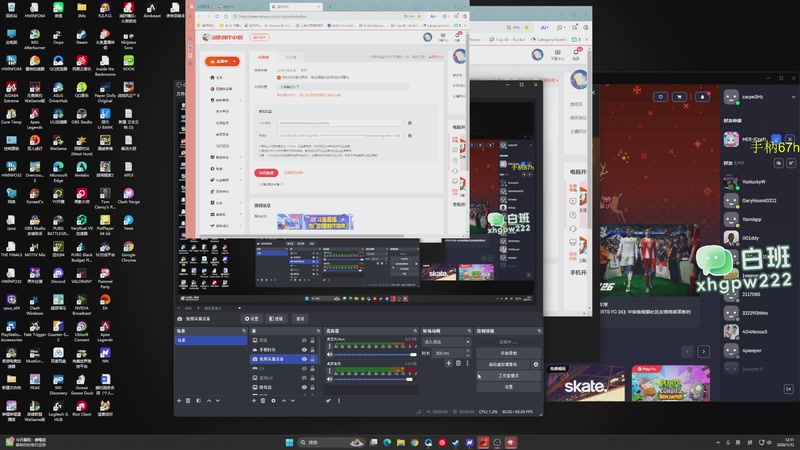Toggle visibility of selected 视频采集设备 source
Screen dimensions: 800x450
pos(304,359)
